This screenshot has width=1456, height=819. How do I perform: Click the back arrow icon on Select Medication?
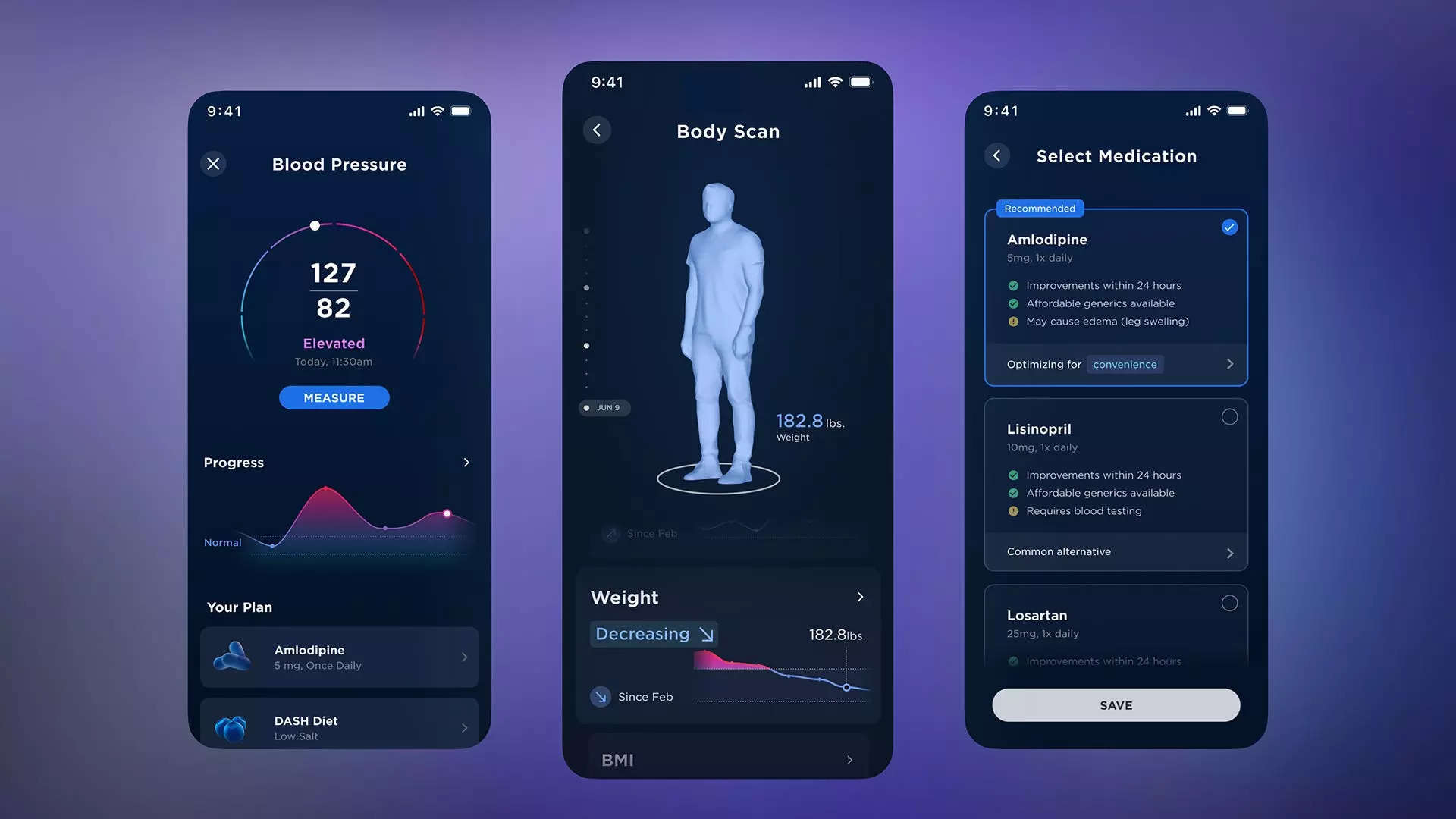pos(997,155)
